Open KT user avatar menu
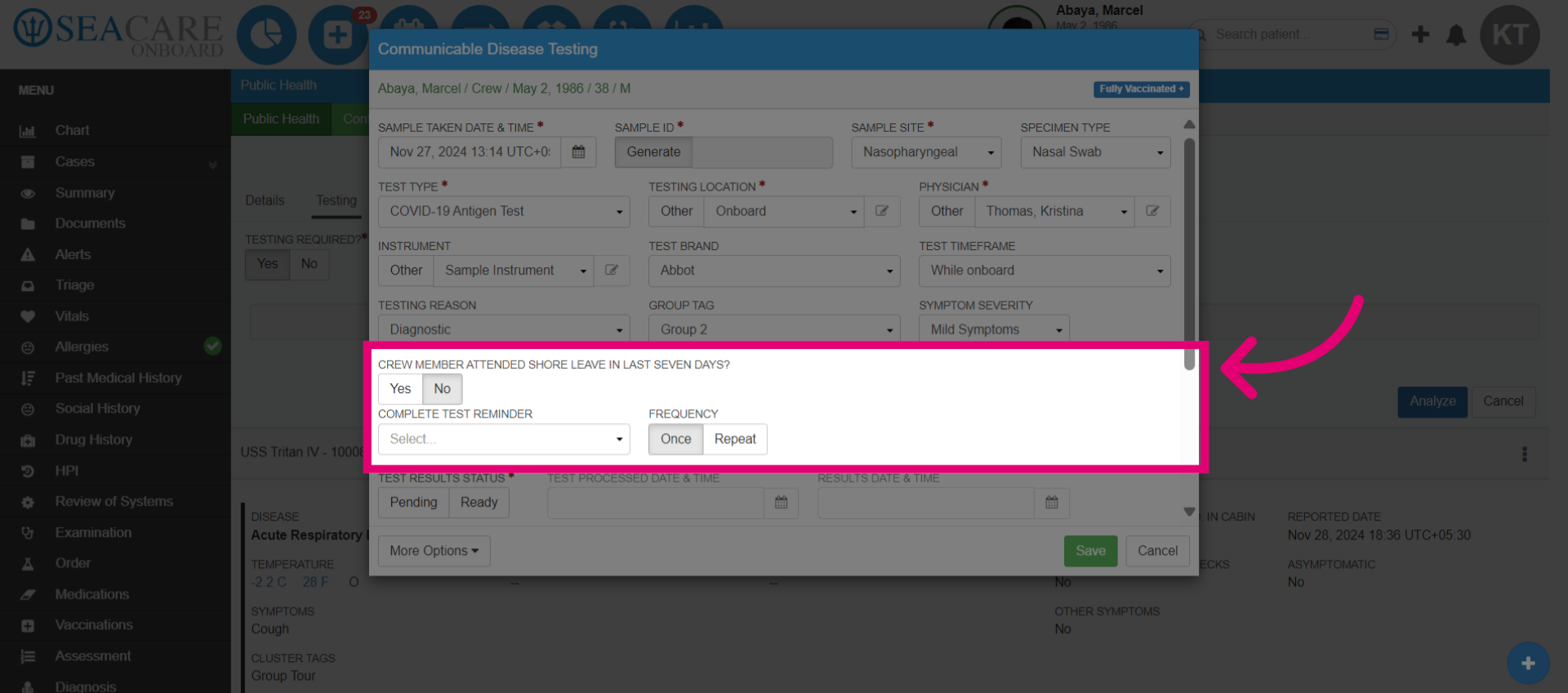 pos(1510,35)
